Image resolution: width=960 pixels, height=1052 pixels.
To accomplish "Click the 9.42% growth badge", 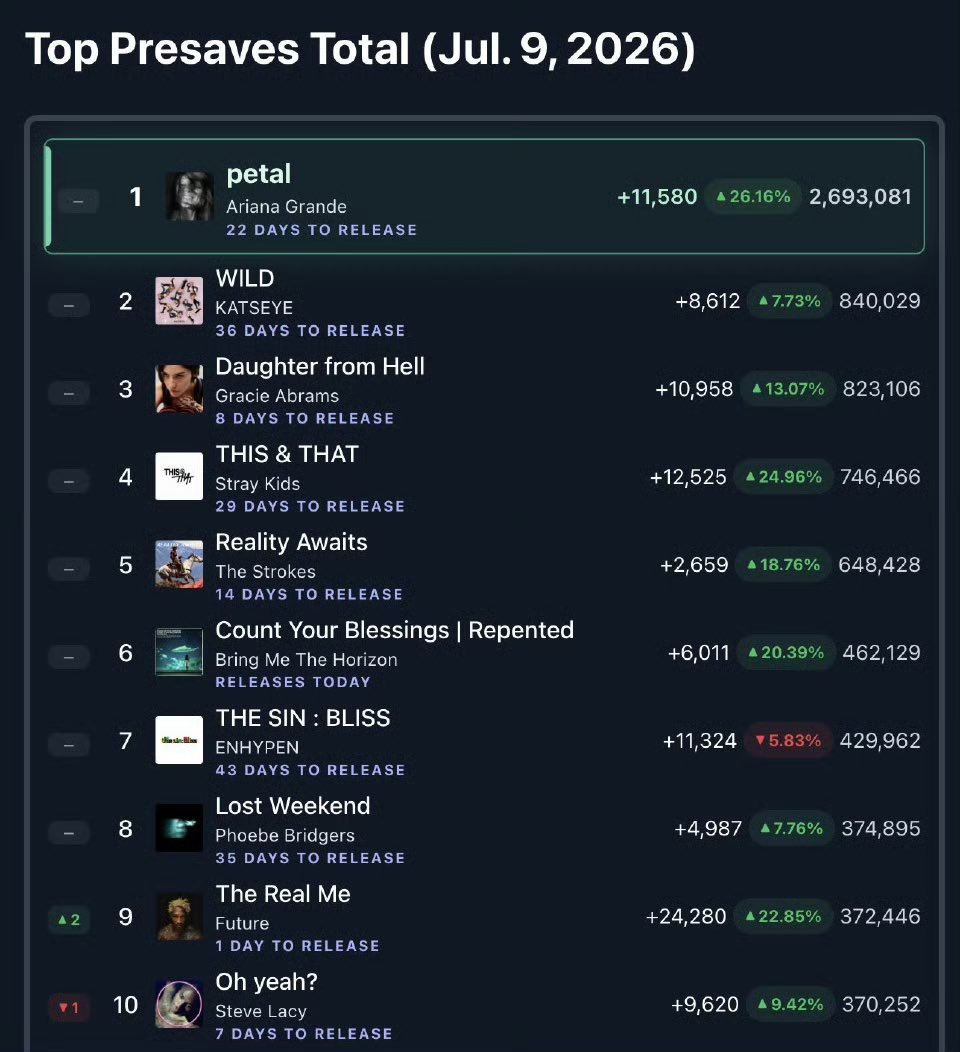I will [x=790, y=1004].
